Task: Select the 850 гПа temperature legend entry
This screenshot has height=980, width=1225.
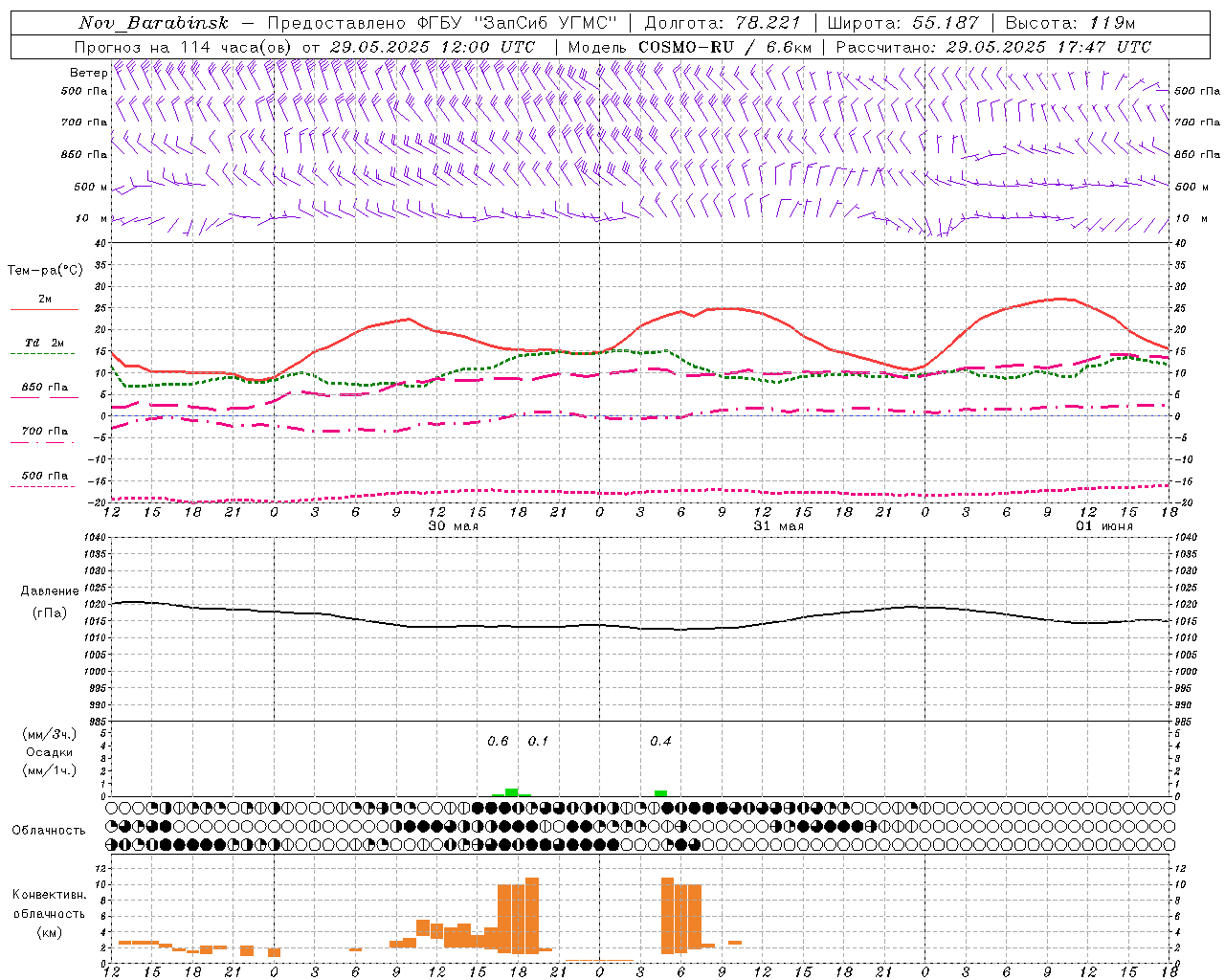Action: [x=44, y=392]
